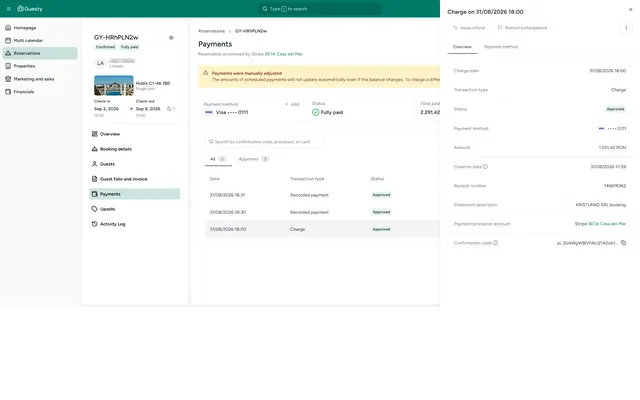Open the hamburger menu icon

[x=9, y=9]
